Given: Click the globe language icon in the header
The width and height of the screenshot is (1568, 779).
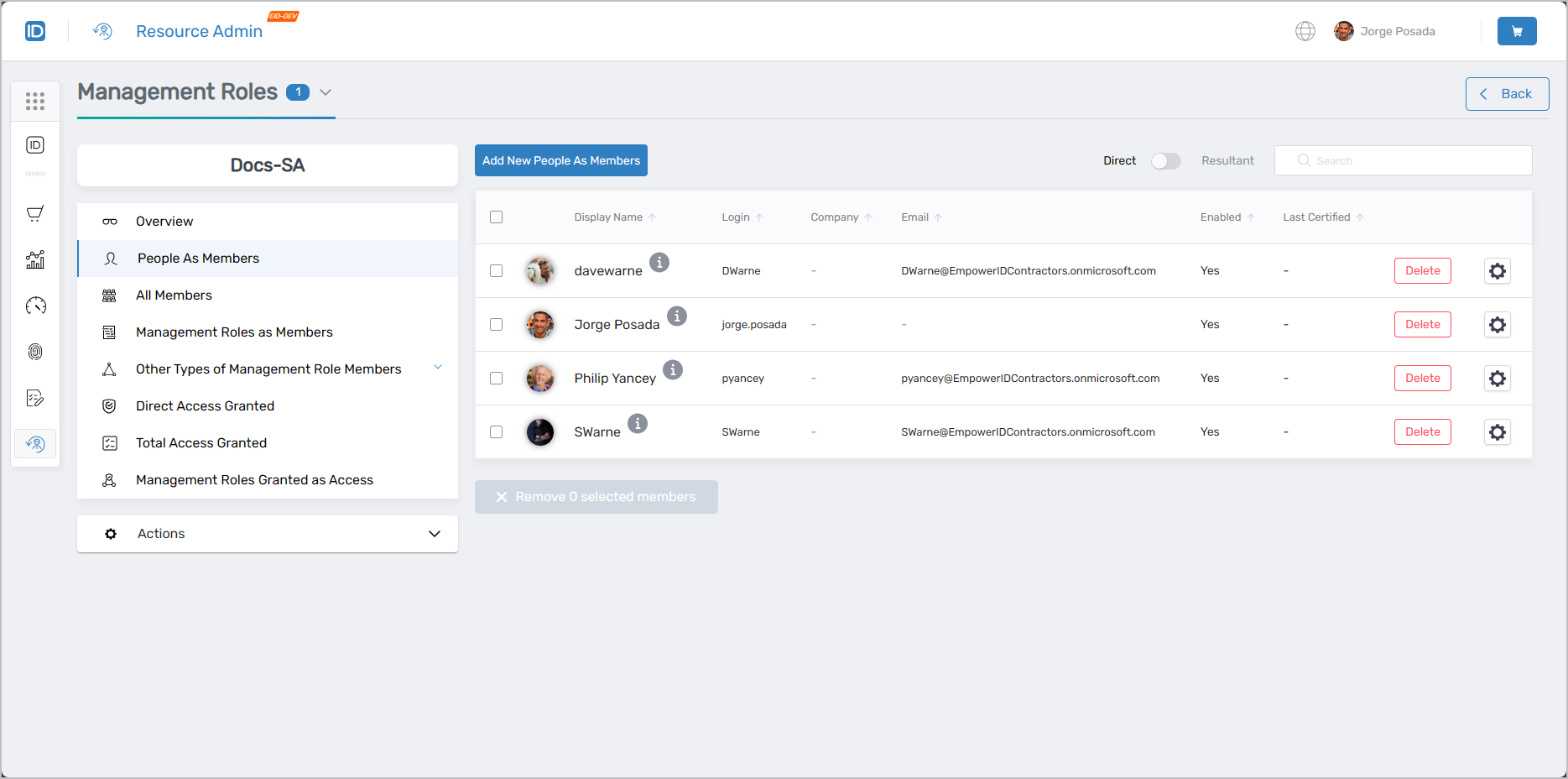Looking at the screenshot, I should (1305, 30).
